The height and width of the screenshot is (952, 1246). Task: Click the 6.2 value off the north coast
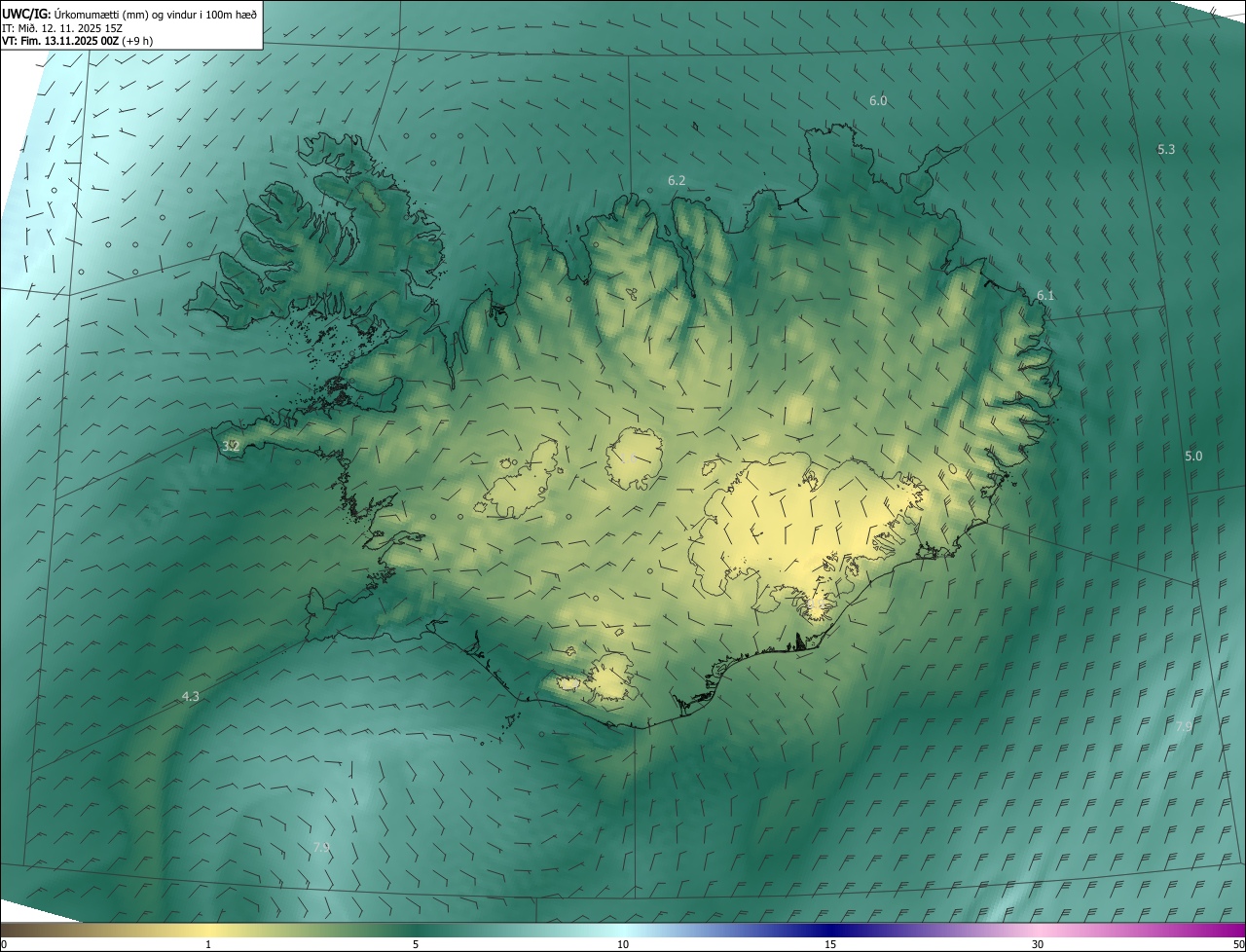click(x=677, y=180)
